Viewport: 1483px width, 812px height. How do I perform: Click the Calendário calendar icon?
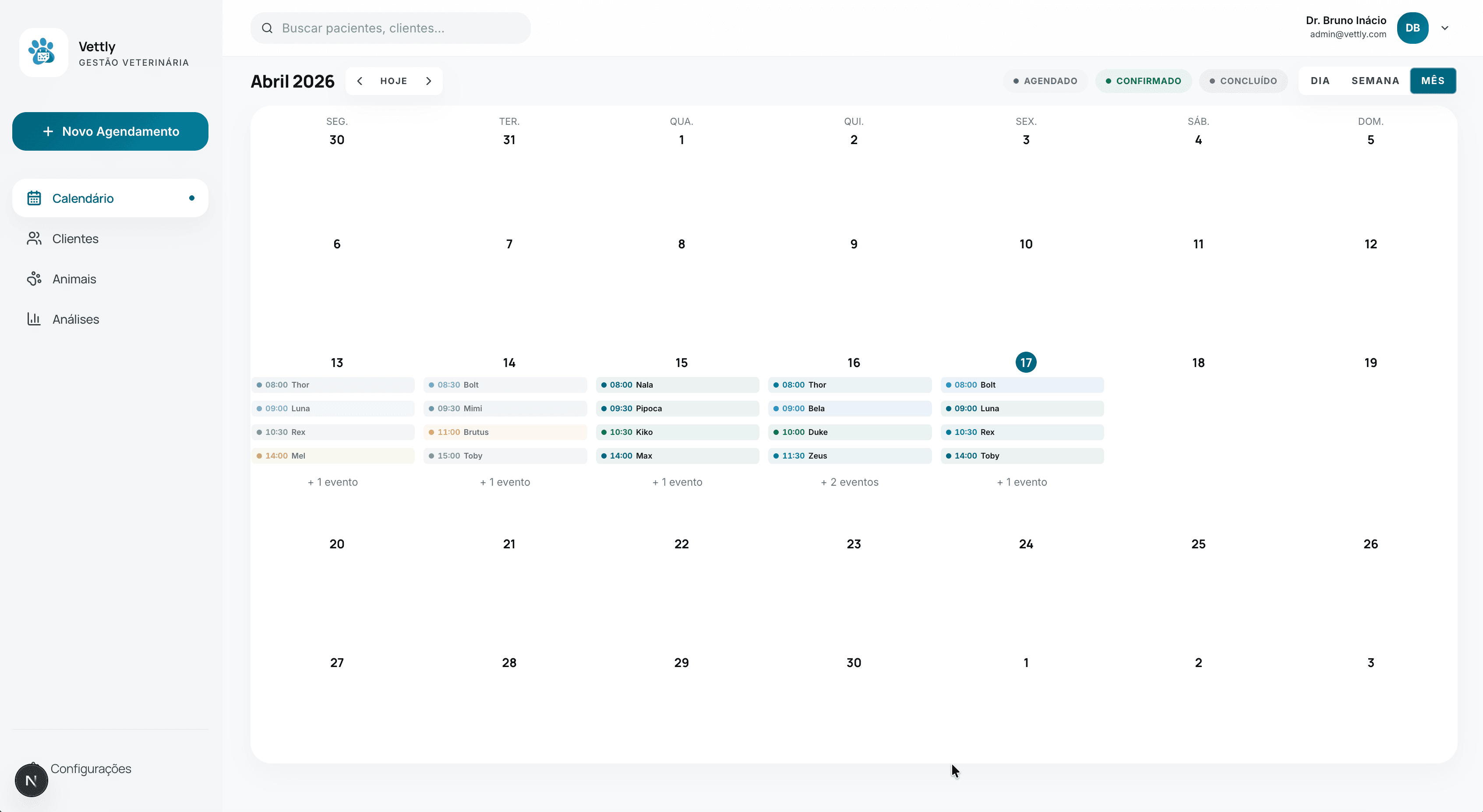[34, 198]
